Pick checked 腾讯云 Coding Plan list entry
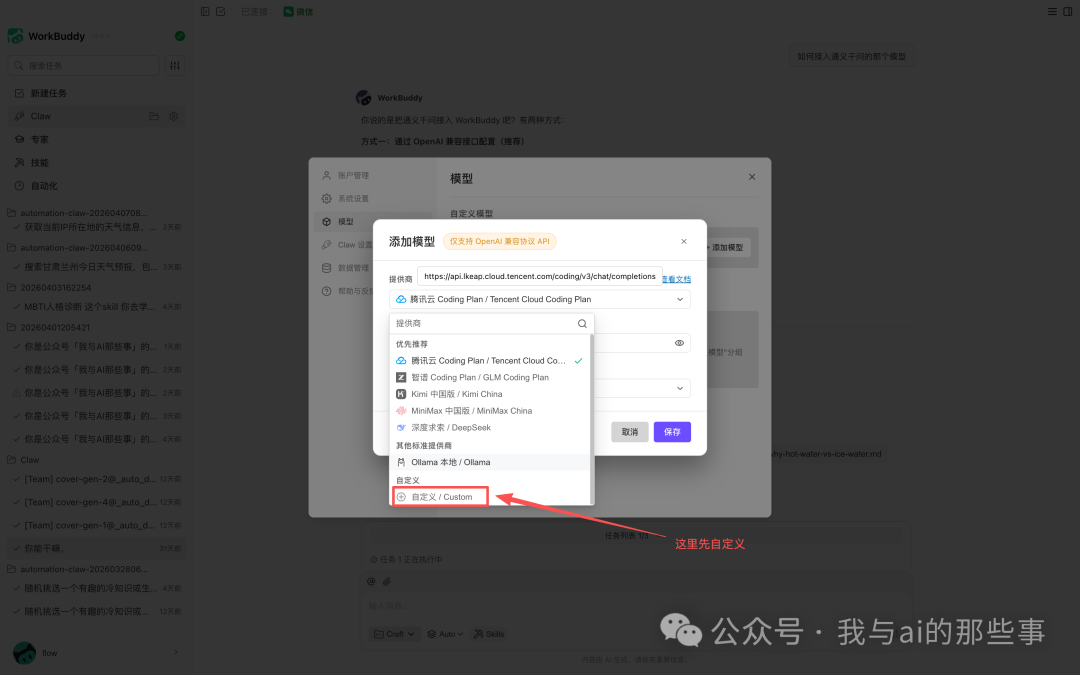 (x=490, y=361)
